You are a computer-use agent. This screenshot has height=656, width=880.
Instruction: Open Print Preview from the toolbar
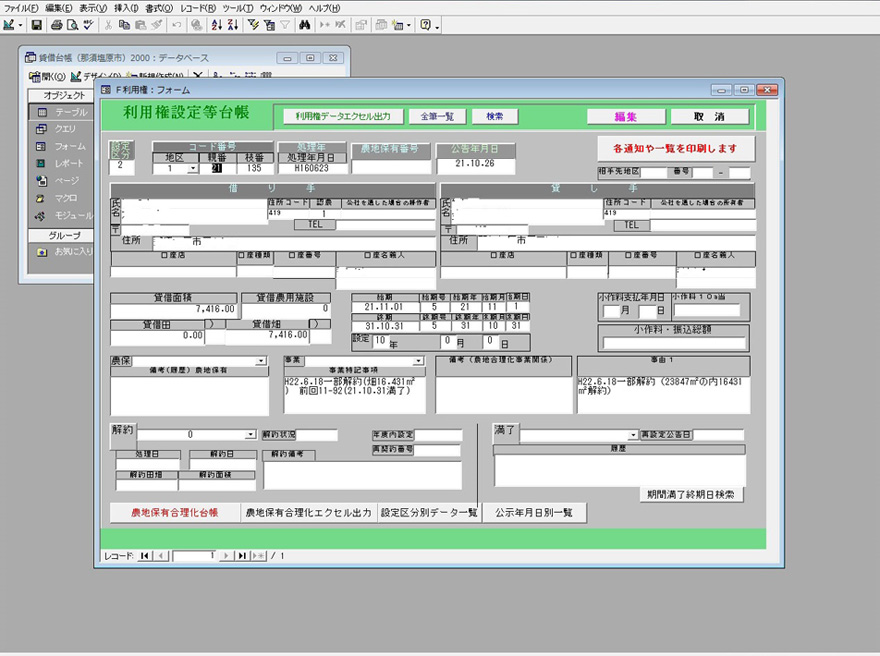tap(72, 24)
